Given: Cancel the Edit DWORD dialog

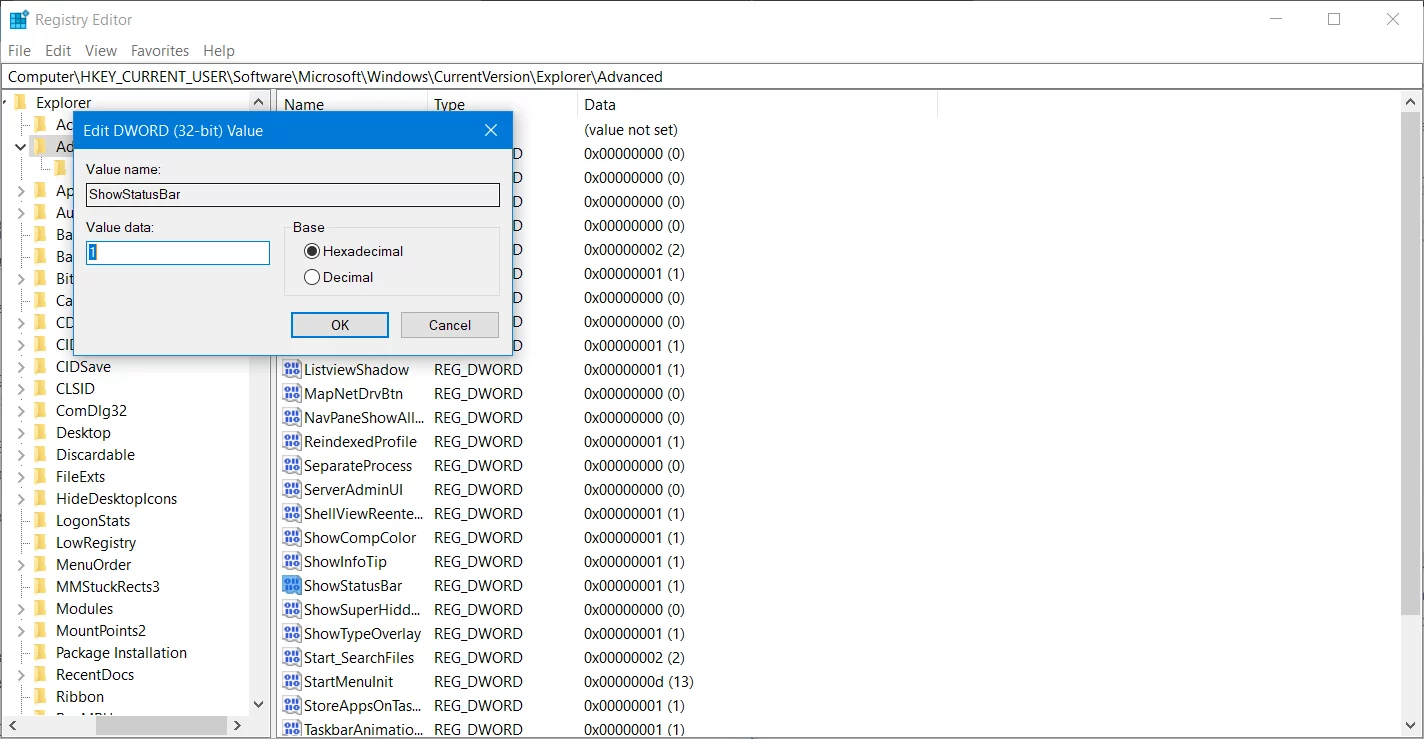Looking at the screenshot, I should (450, 325).
